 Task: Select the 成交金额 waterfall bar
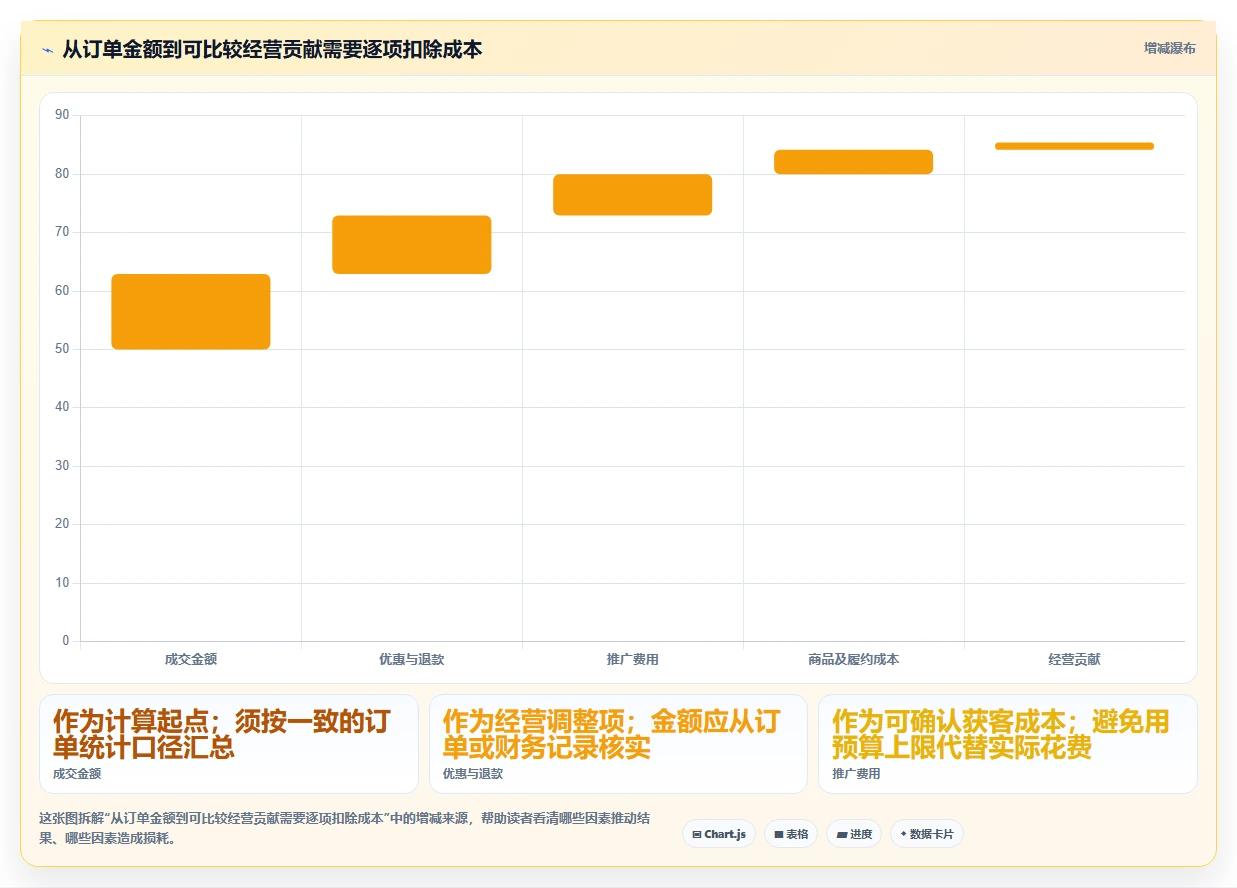tap(191, 312)
